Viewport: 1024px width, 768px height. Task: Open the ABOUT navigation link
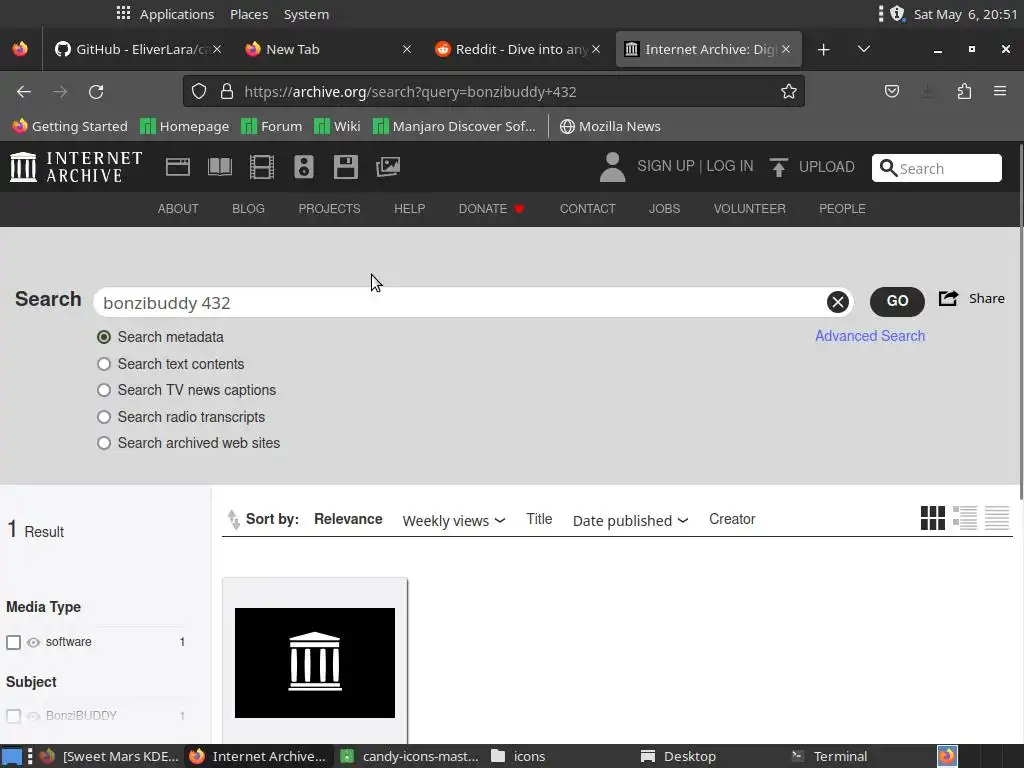(178, 209)
